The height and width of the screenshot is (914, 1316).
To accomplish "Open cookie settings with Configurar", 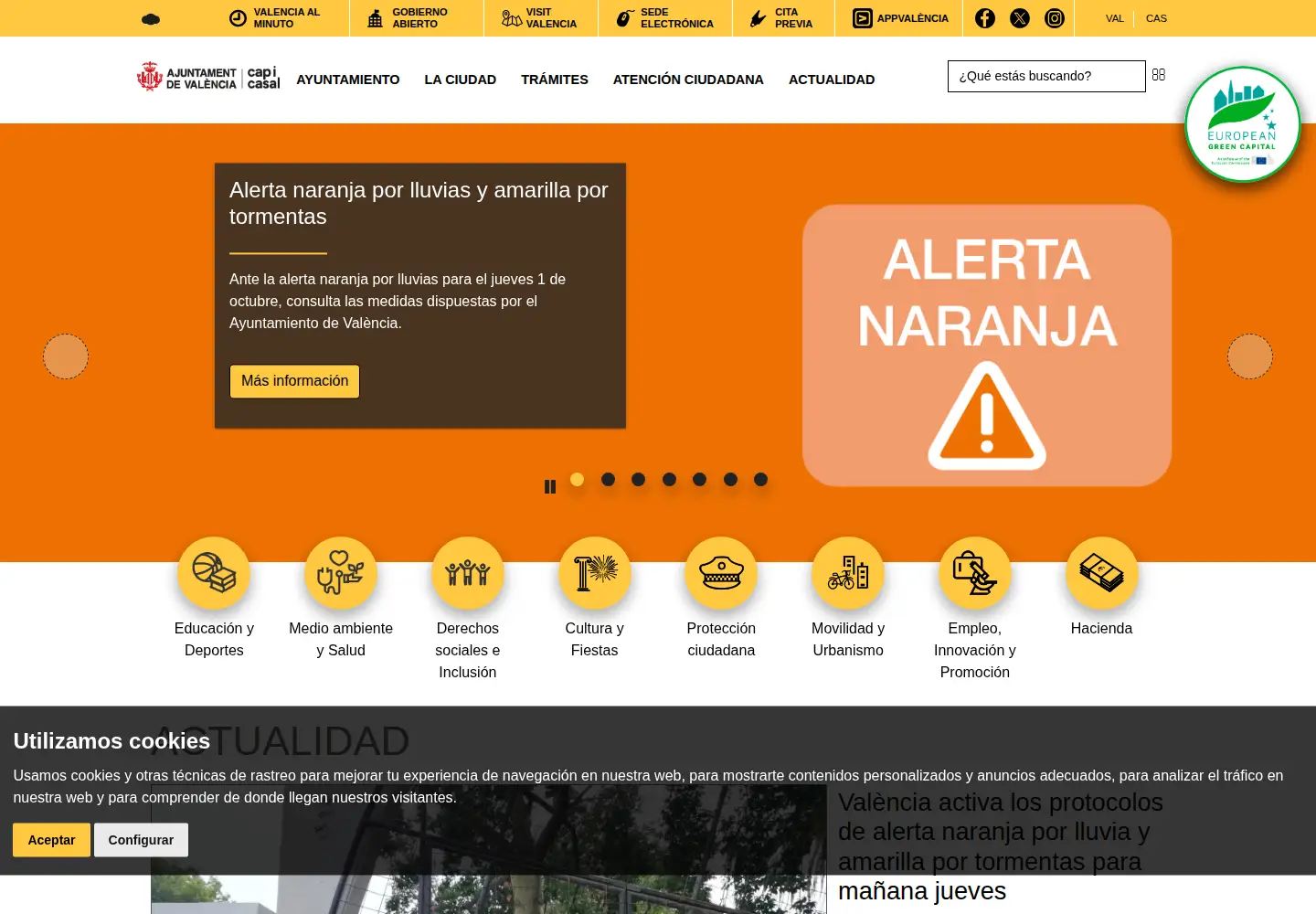I will [x=141, y=840].
